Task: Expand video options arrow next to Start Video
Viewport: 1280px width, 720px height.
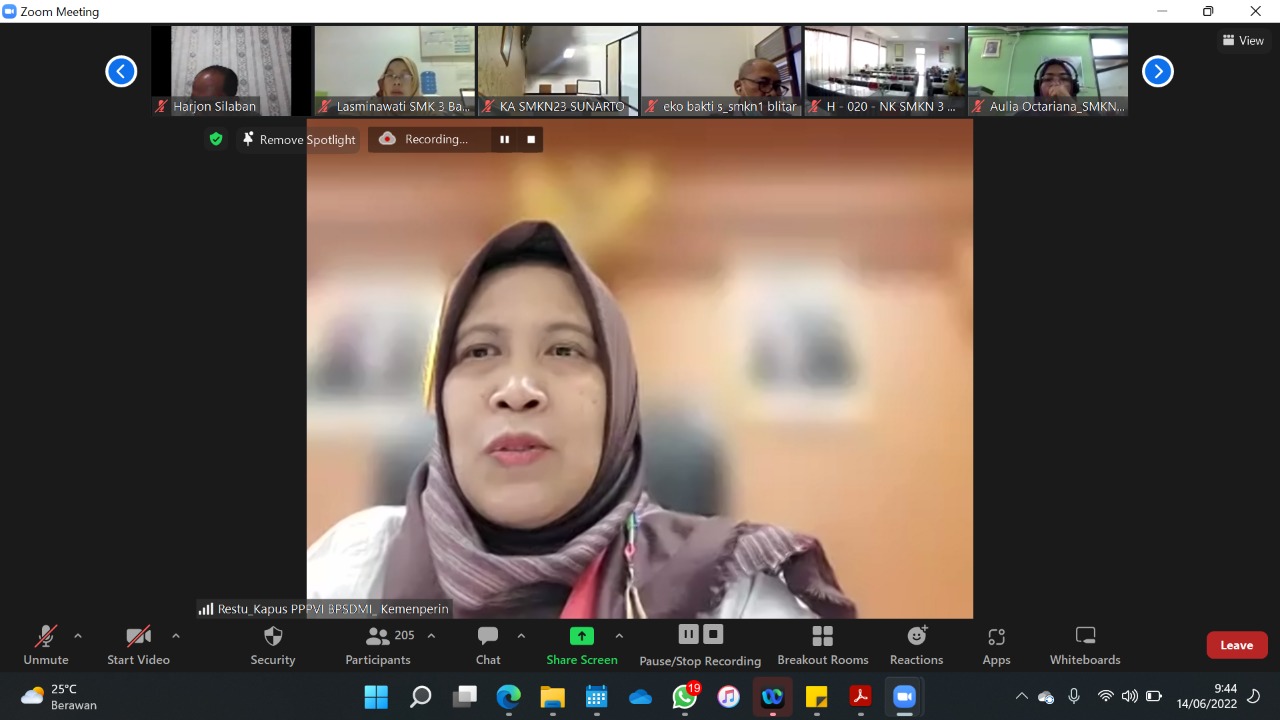Action: (176, 636)
